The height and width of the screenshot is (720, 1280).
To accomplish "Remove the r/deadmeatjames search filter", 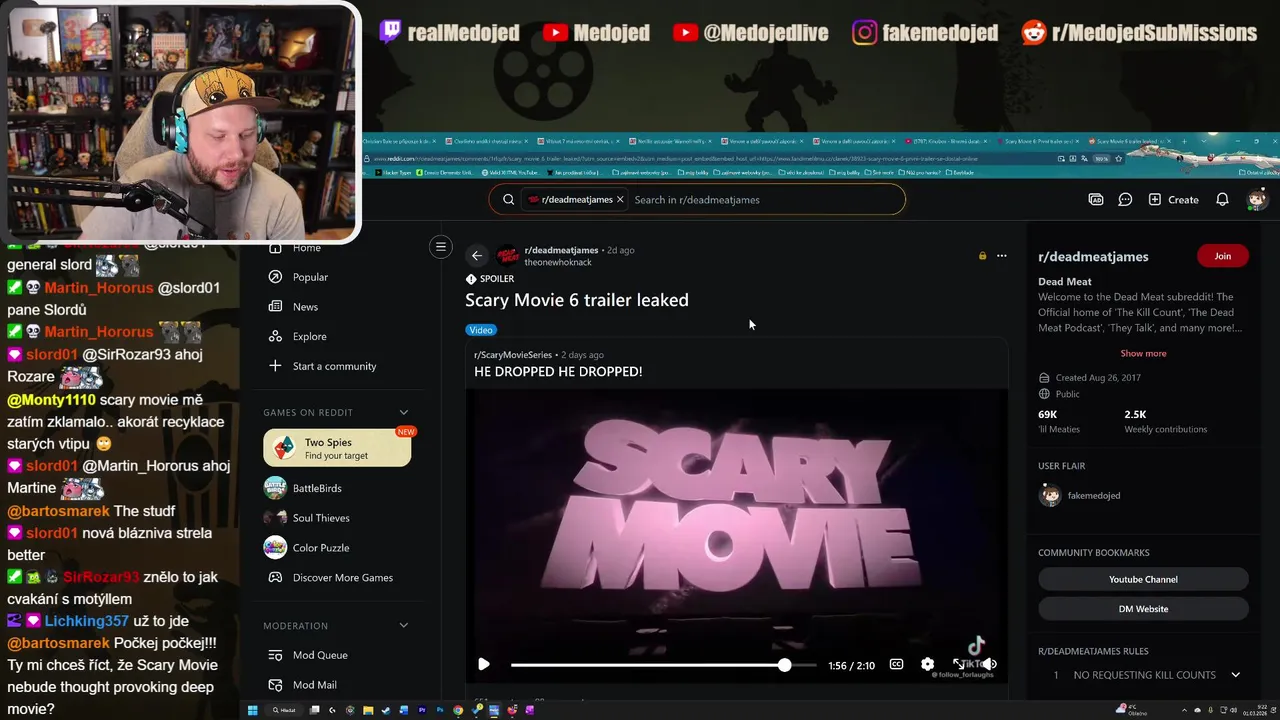I will pos(620,200).
